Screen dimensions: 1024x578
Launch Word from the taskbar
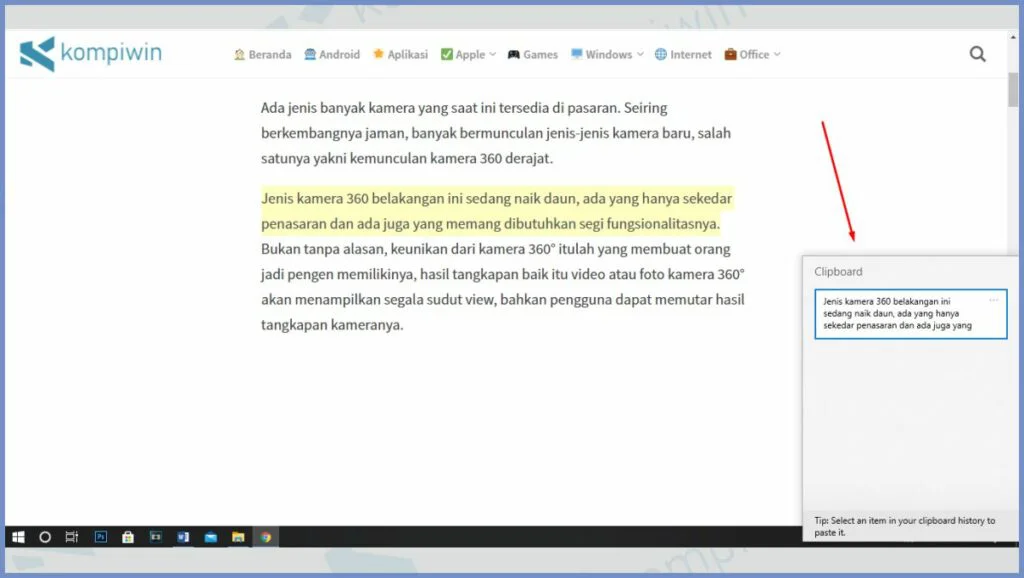183,537
